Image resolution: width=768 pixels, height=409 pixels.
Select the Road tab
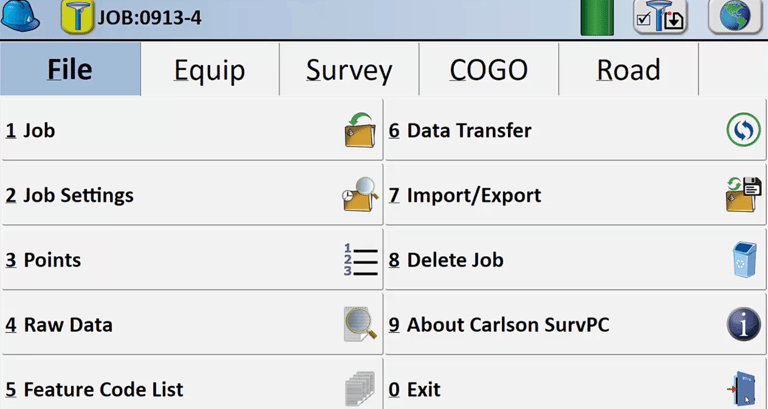[628, 70]
